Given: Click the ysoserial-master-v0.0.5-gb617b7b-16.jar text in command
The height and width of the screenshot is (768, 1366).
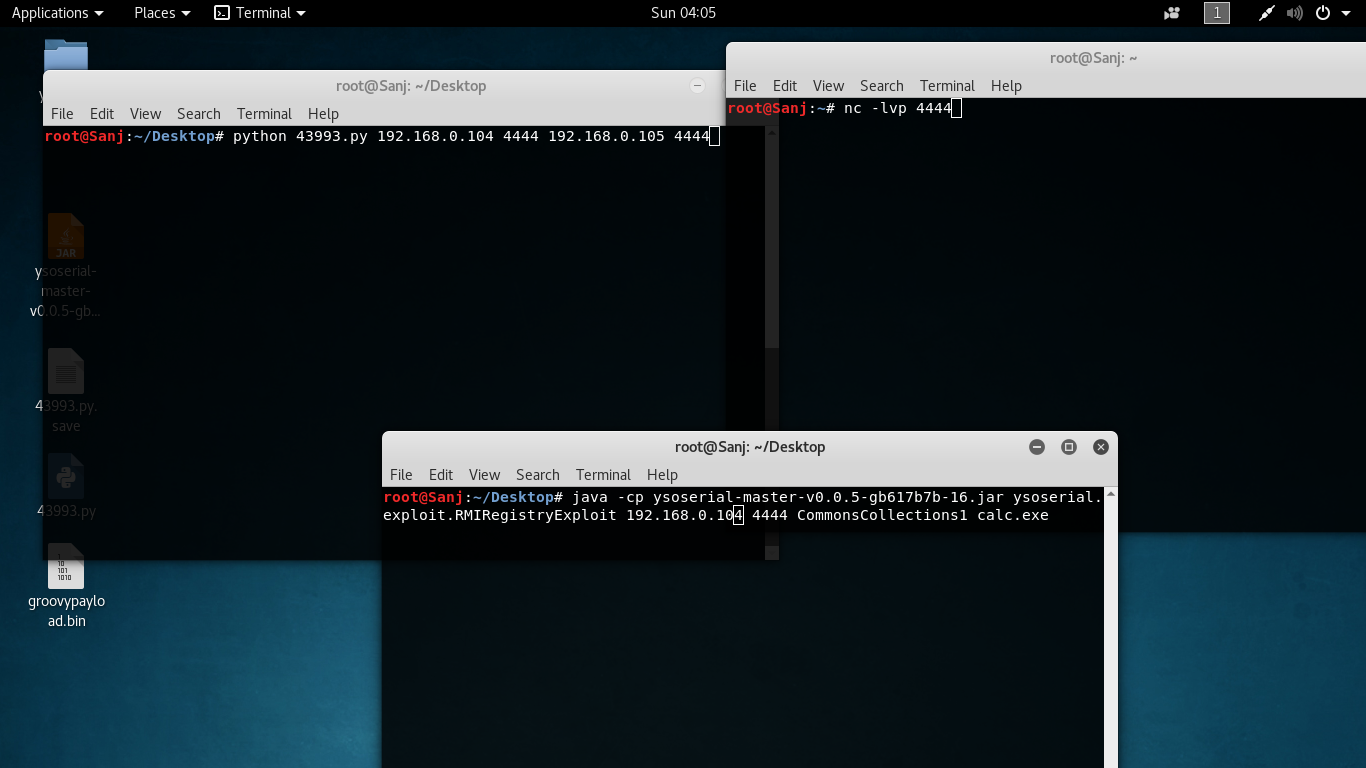Looking at the screenshot, I should [828, 497].
